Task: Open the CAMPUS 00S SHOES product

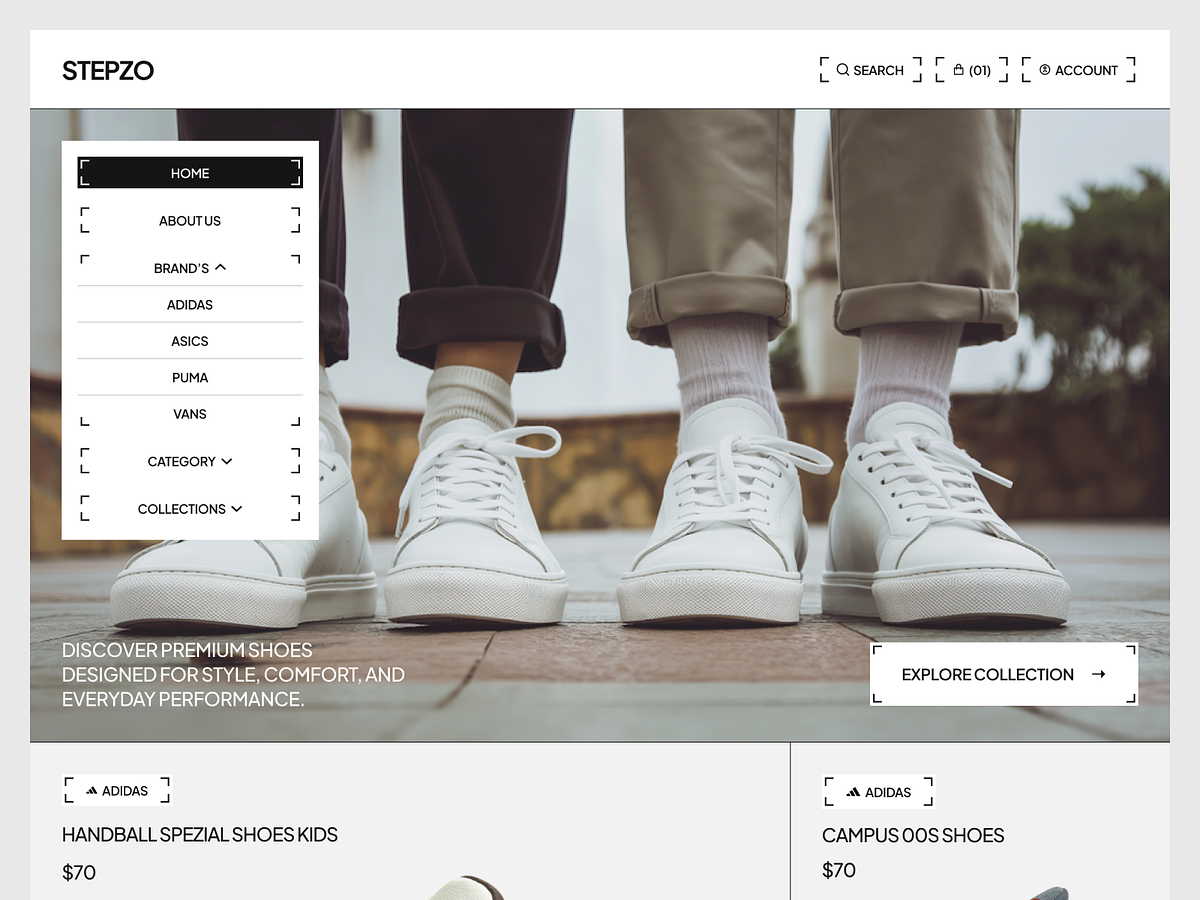Action: (913, 835)
